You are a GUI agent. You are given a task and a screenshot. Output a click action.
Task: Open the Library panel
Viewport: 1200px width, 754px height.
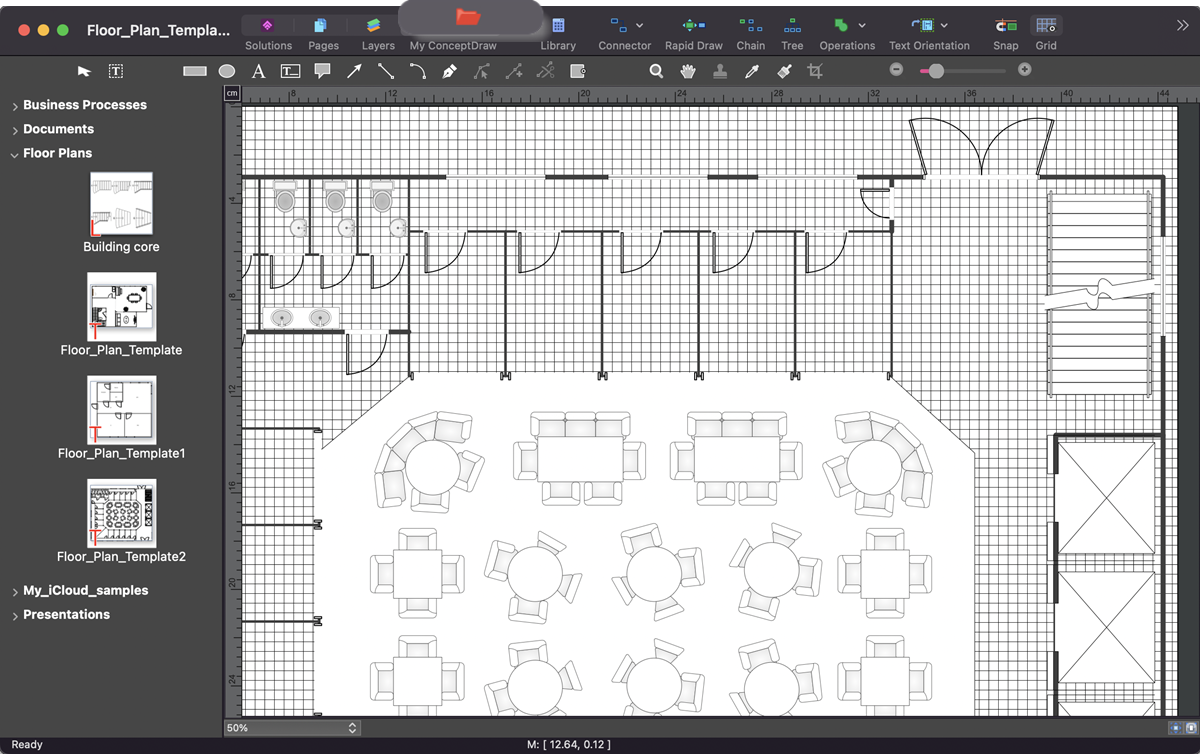pyautogui.click(x=558, y=33)
